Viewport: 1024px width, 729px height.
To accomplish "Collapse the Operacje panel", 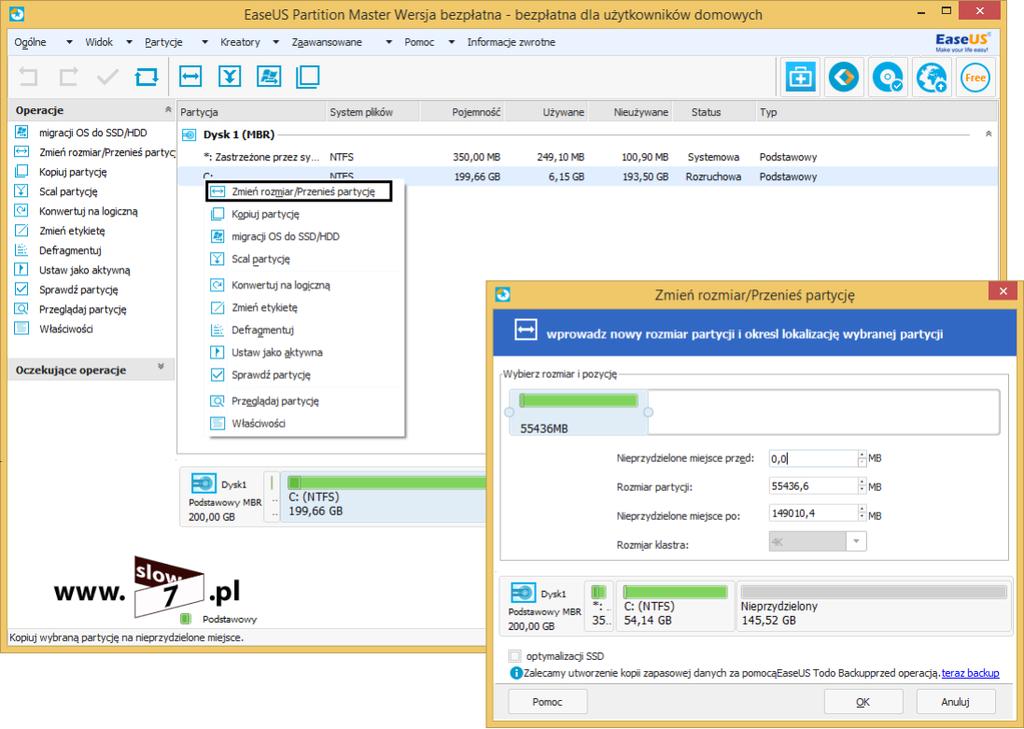I will (168, 110).
